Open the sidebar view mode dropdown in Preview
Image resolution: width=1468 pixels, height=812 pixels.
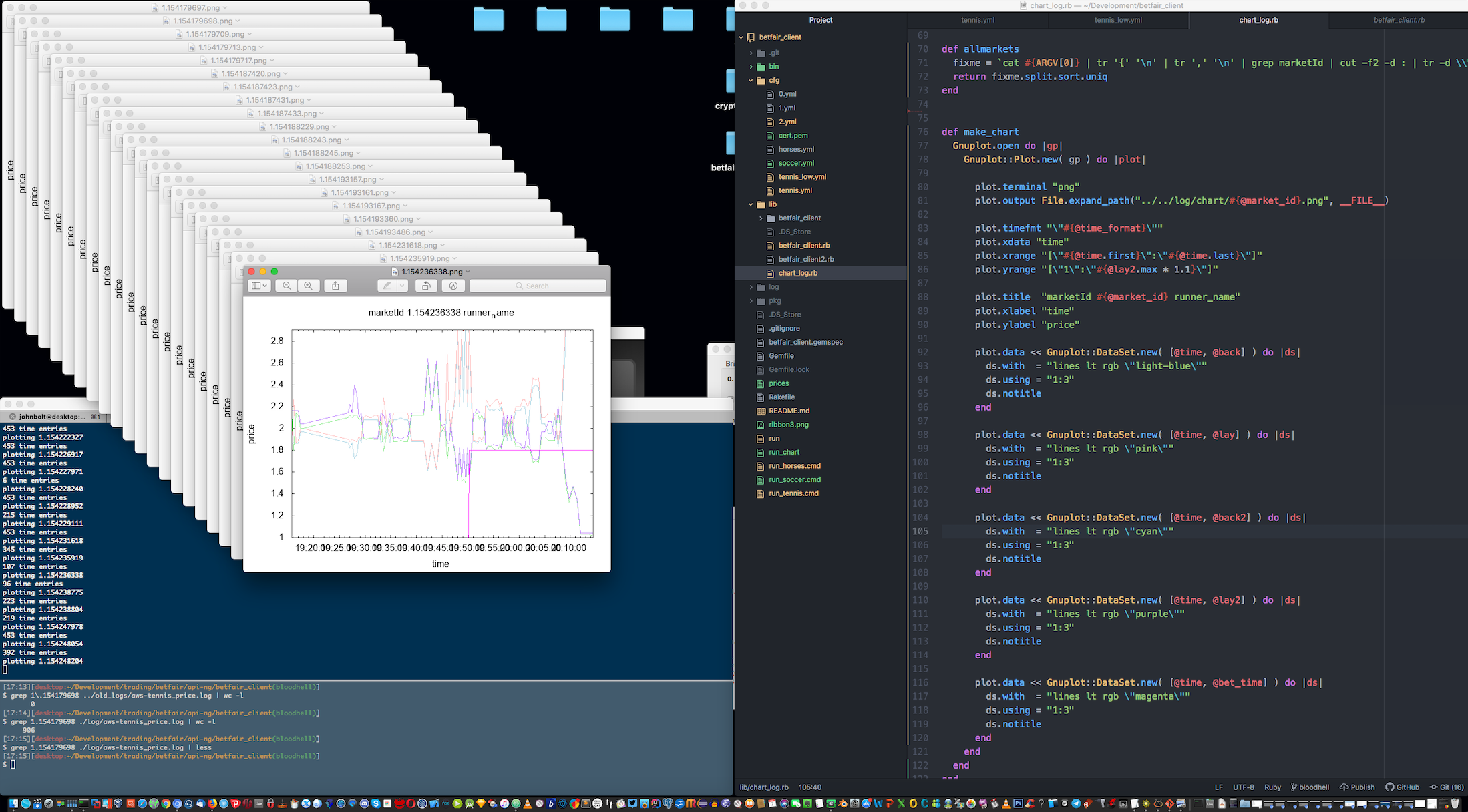259,286
